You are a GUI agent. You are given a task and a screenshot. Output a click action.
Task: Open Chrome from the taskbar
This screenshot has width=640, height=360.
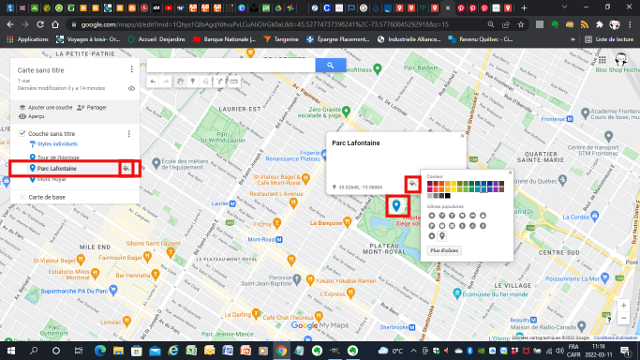(x=281, y=351)
